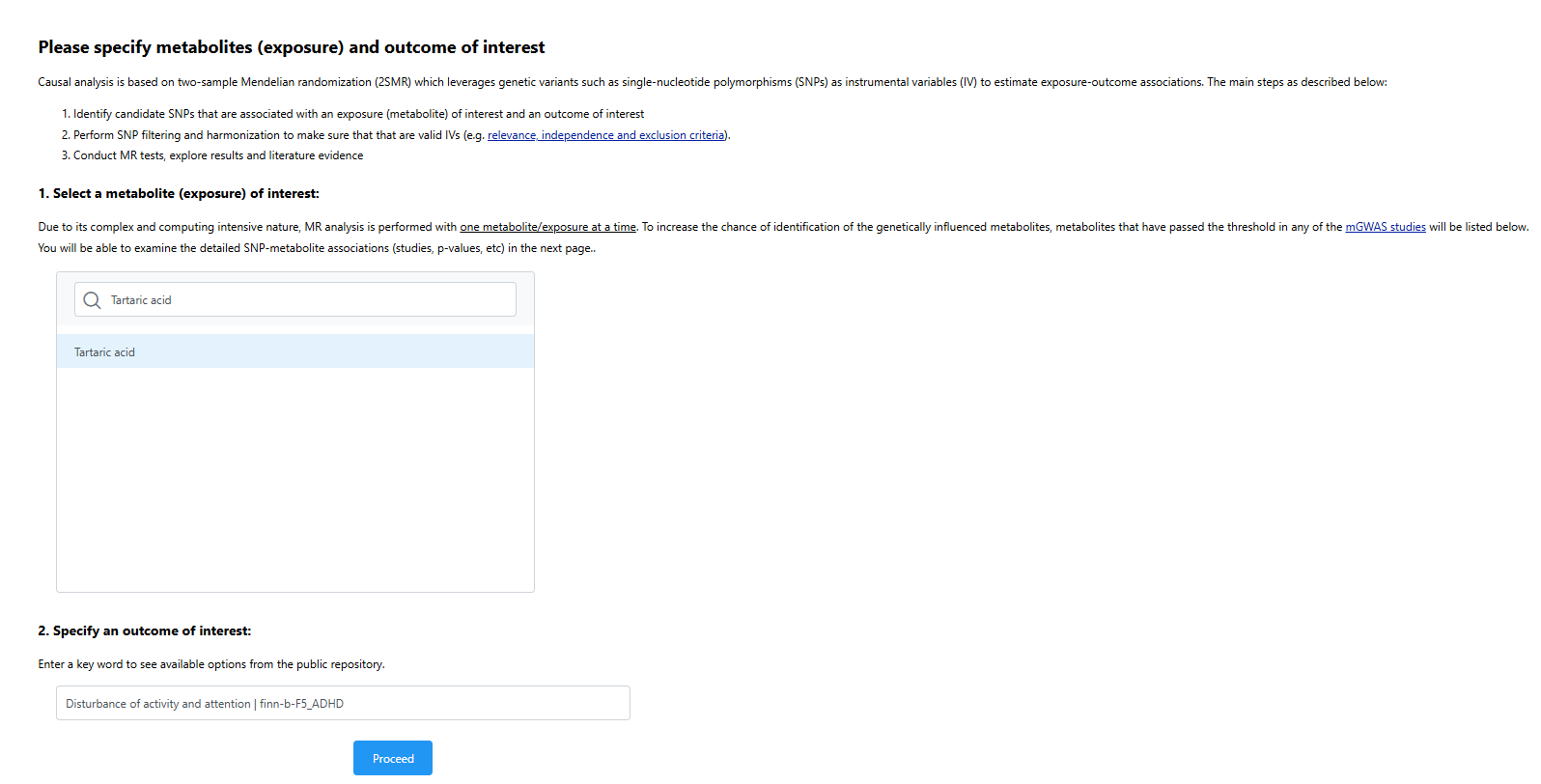Click the 'instrumental variables (IV)' phrase
The image size is (1541, 784).
click(911, 82)
